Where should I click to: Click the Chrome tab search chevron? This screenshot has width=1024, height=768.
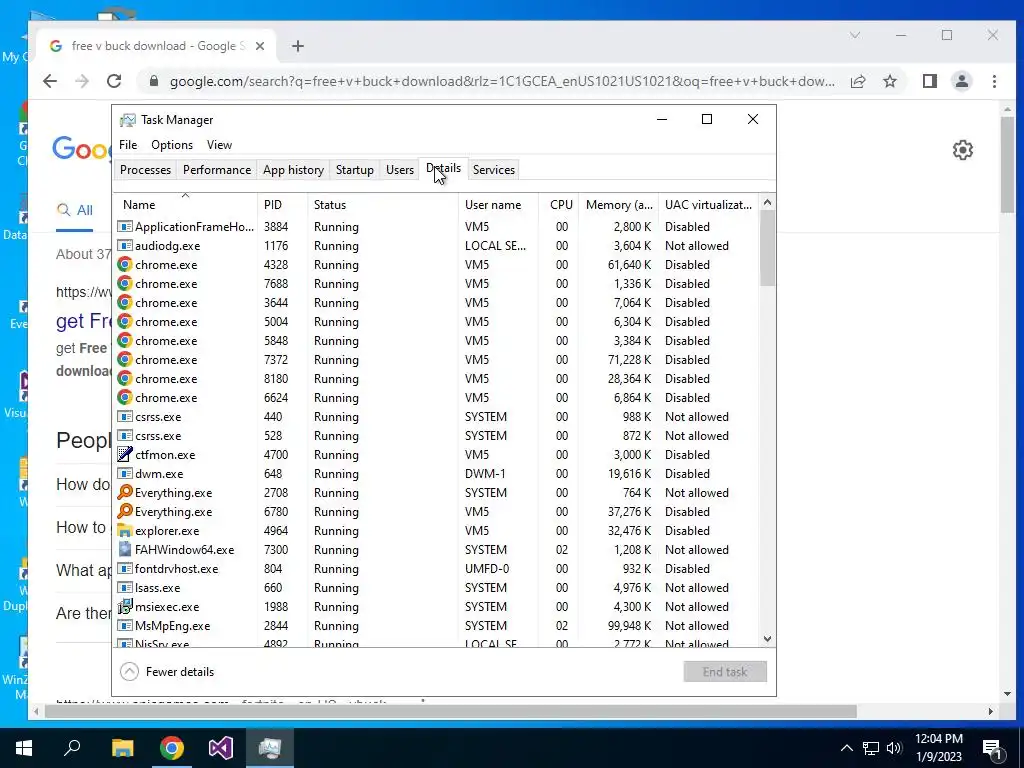855,35
